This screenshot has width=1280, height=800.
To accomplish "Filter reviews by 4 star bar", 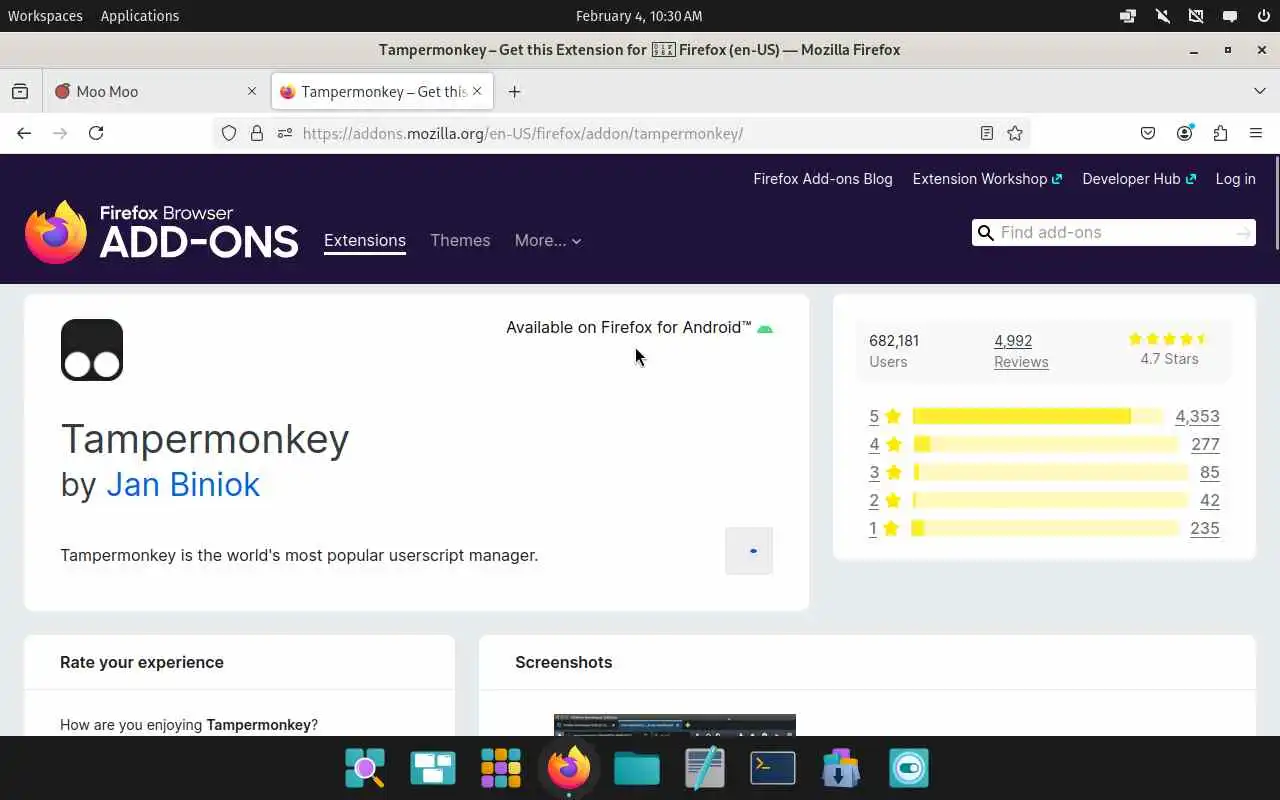I will [1046, 444].
